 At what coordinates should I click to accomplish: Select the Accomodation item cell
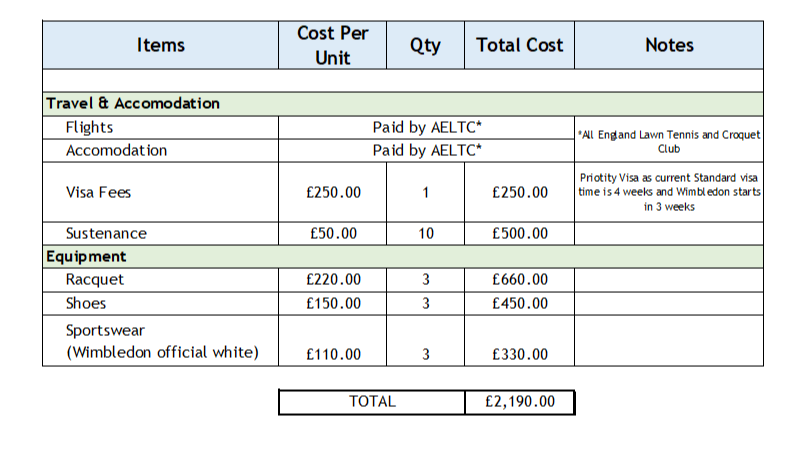coord(160,151)
